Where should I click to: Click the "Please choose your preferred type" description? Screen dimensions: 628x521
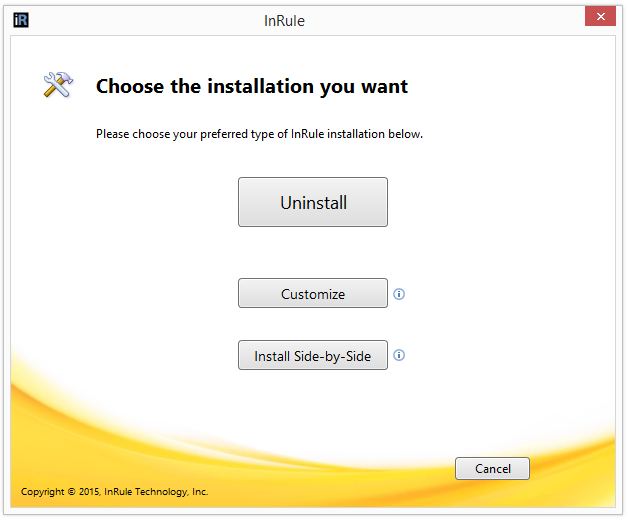(259, 134)
